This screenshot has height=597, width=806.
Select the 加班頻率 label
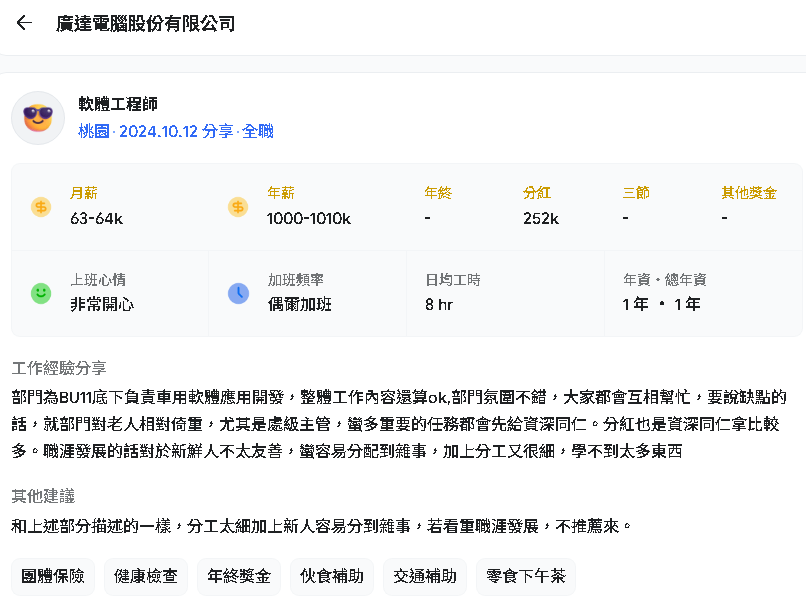(x=296, y=280)
